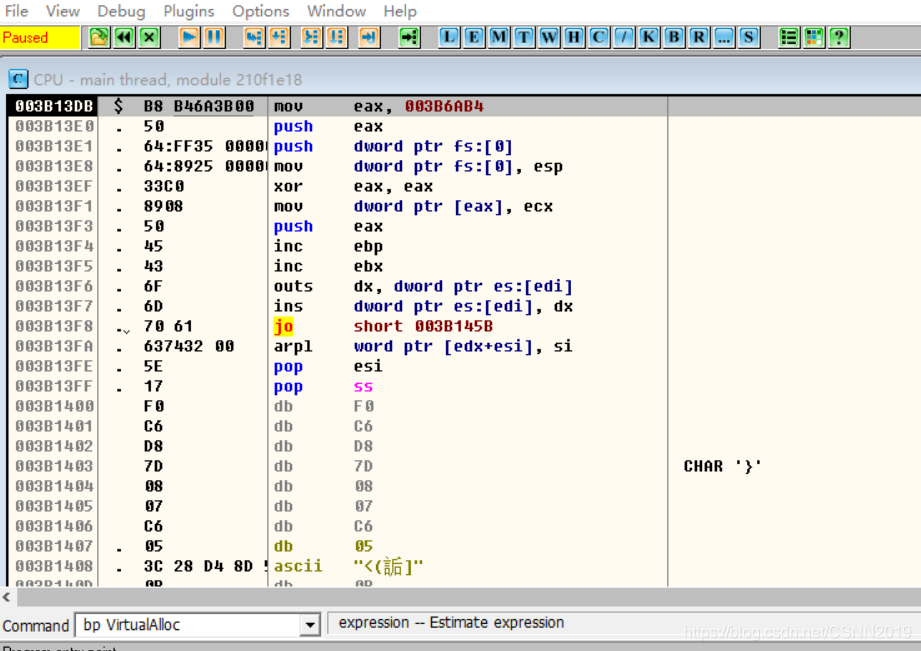The image size is (921, 651).
Task: Click the Paused status indicator
Action: (39, 38)
